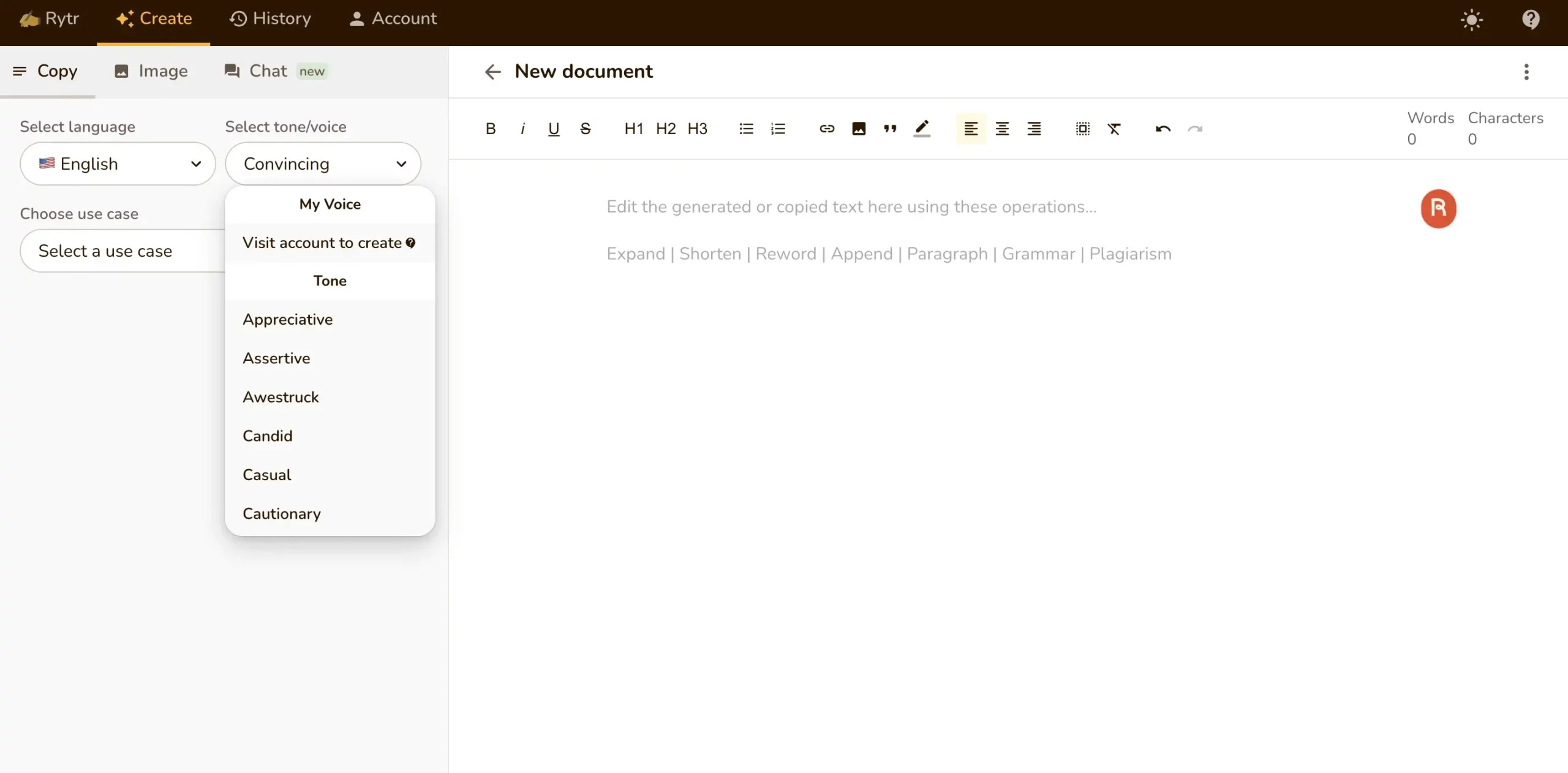Click the Words count label
1568x773 pixels.
click(1430, 118)
